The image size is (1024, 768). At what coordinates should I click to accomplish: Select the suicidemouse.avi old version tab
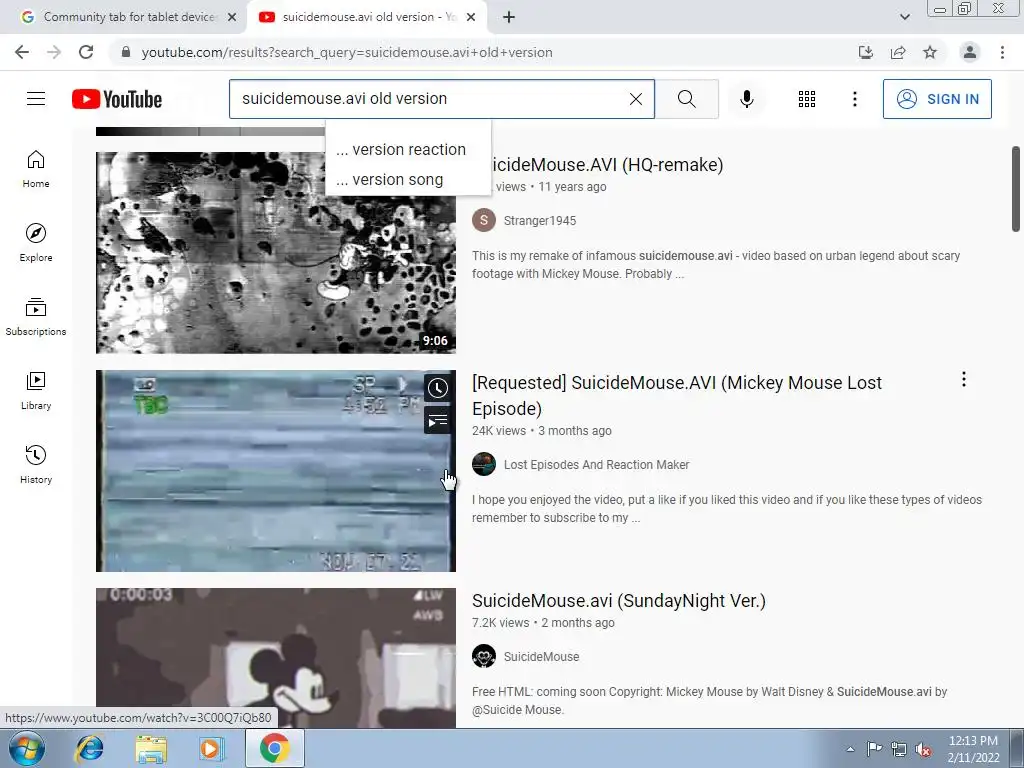366,17
